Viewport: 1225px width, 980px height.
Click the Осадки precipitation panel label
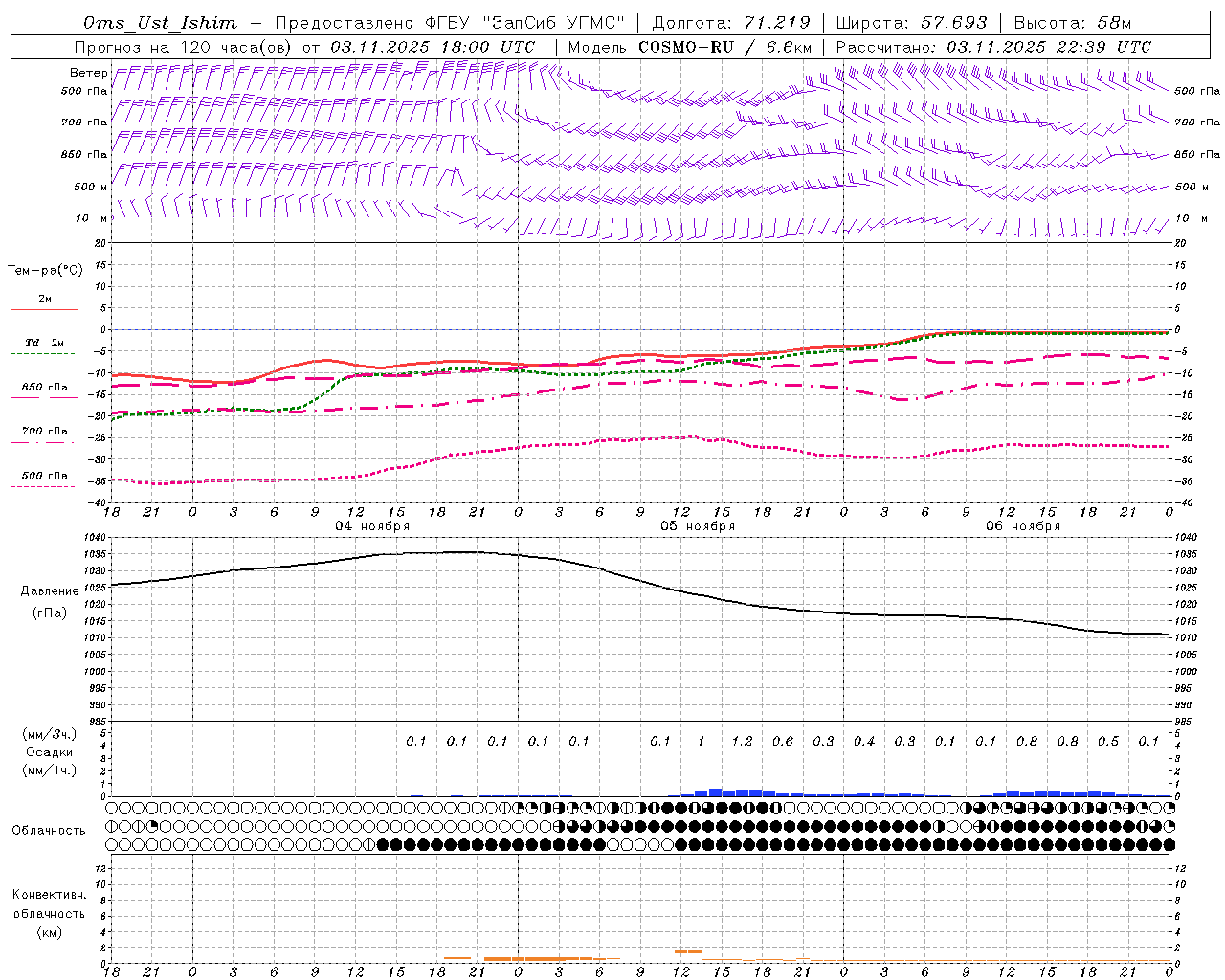(x=50, y=752)
